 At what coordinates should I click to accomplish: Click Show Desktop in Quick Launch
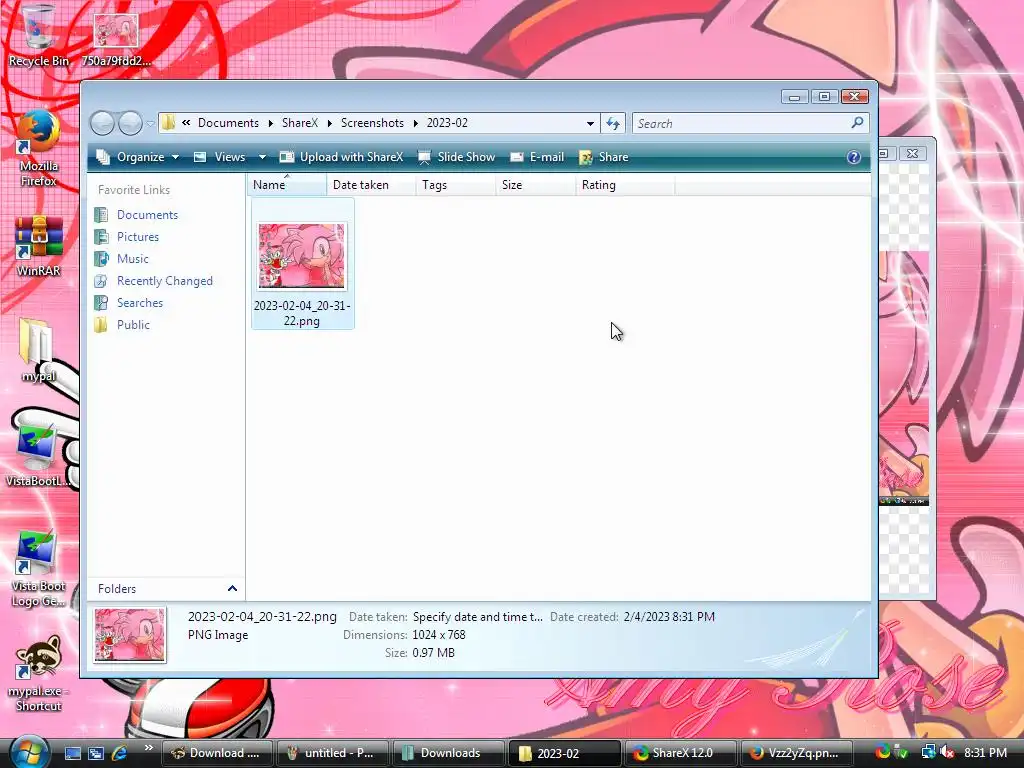point(72,753)
